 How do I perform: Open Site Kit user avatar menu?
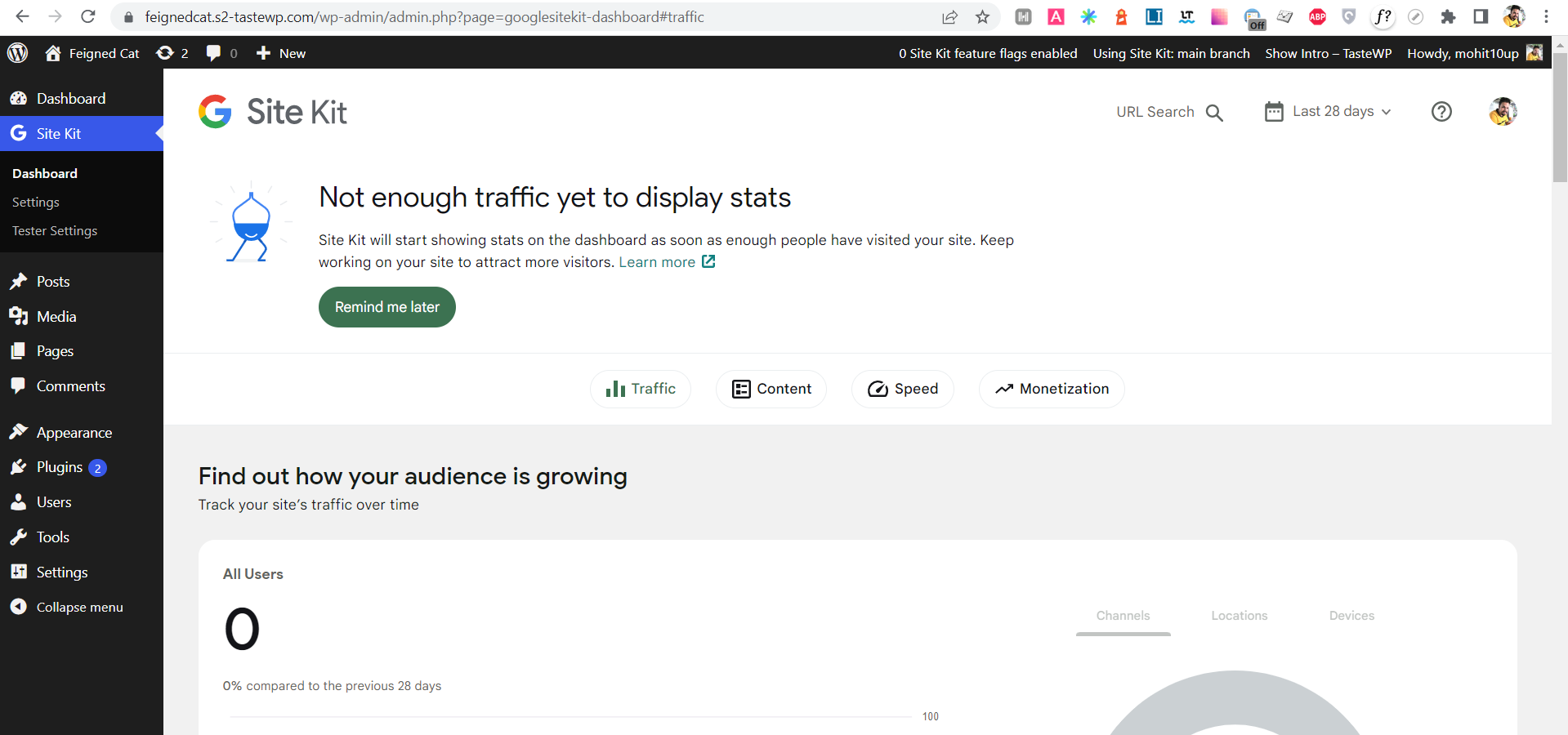1503,112
